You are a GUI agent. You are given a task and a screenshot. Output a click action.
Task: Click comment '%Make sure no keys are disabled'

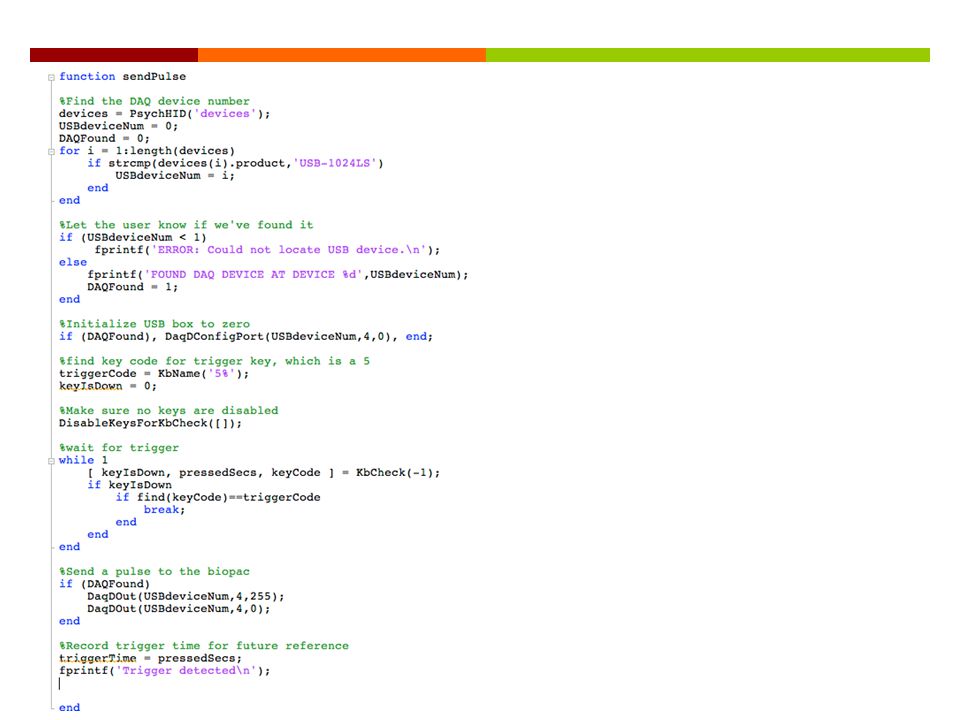[168, 411]
